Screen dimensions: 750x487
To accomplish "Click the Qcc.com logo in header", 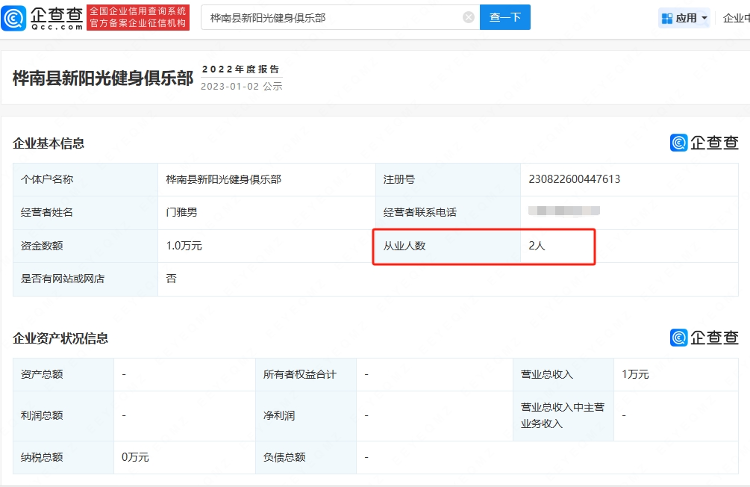I will [43, 17].
